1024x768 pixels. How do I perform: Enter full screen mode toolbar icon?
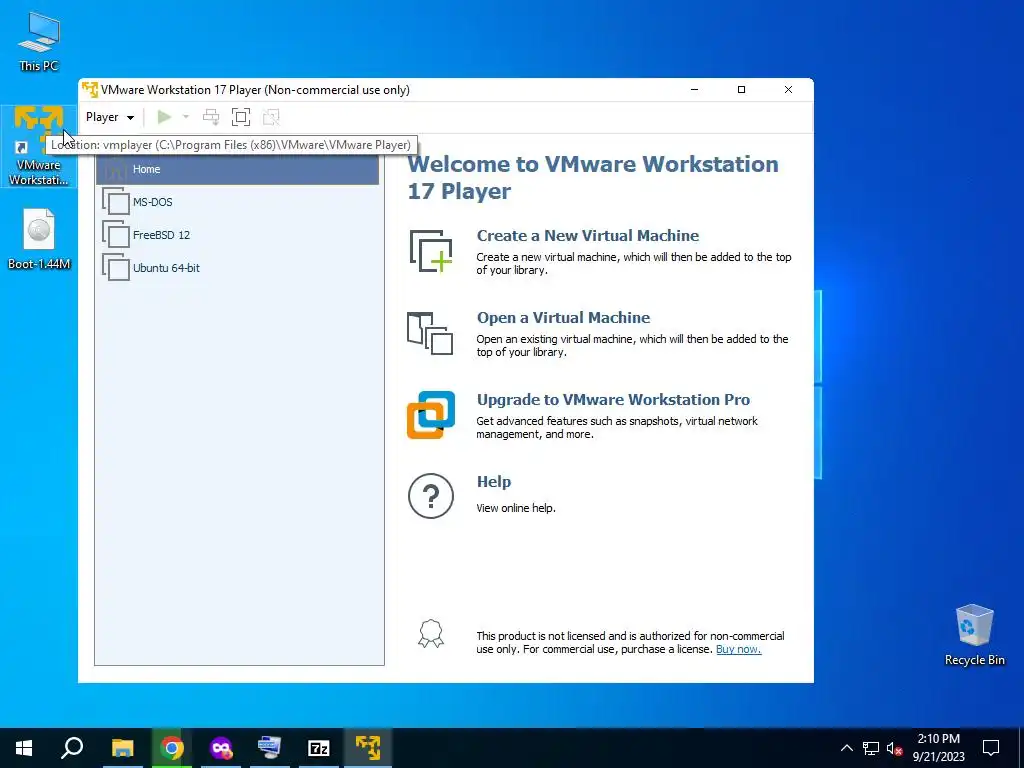[x=241, y=118]
